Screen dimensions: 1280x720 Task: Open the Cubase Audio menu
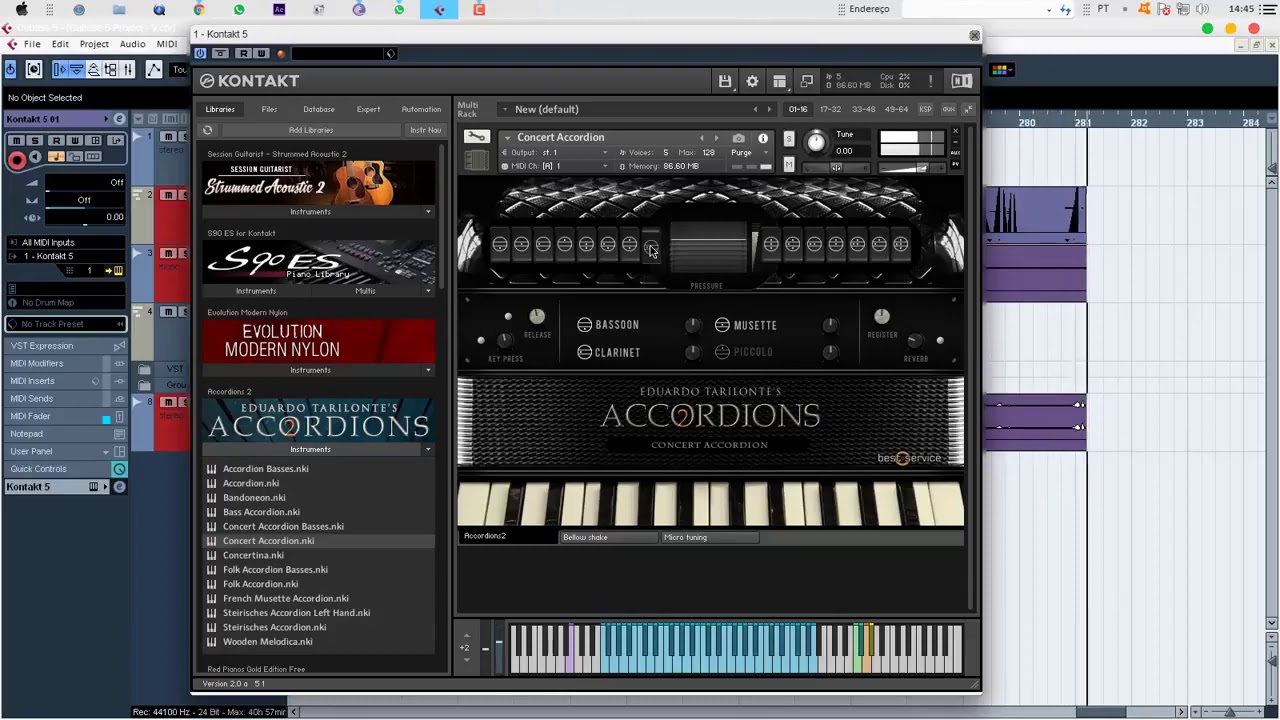133,44
